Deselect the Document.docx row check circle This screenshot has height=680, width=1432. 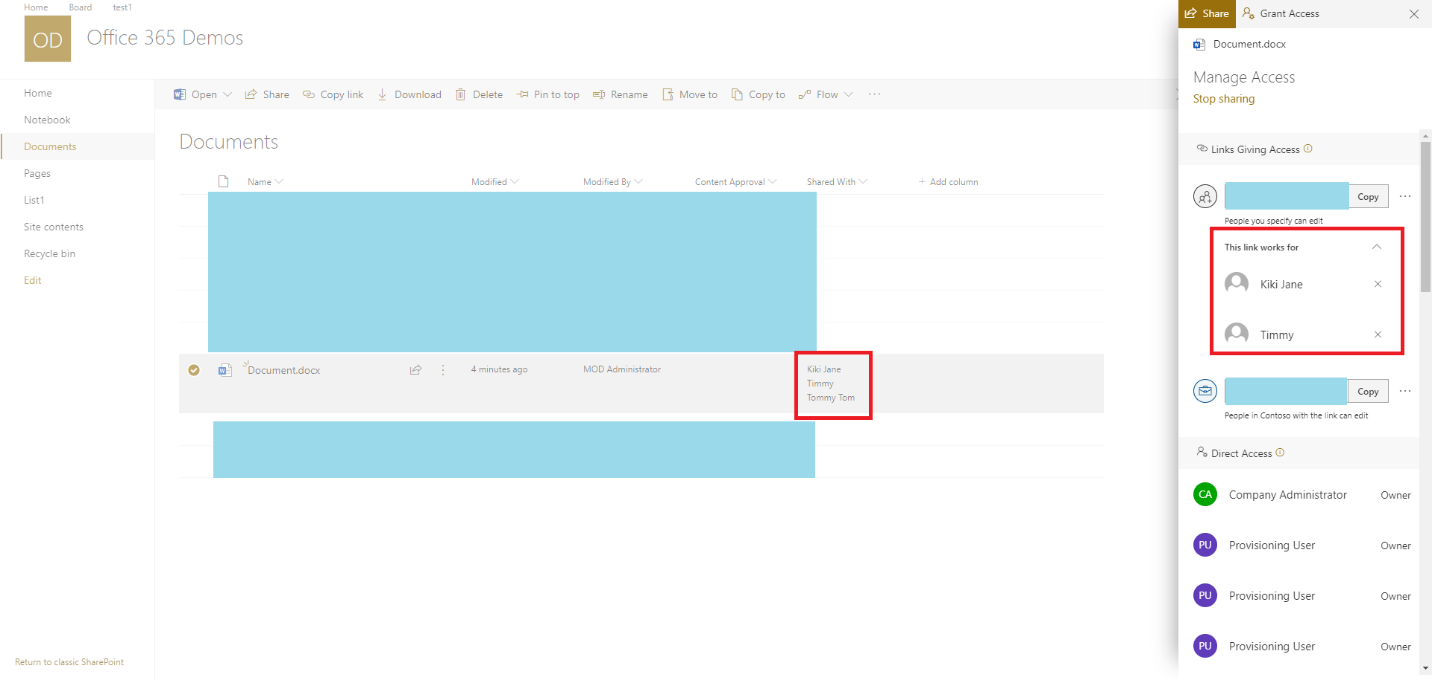(194, 370)
